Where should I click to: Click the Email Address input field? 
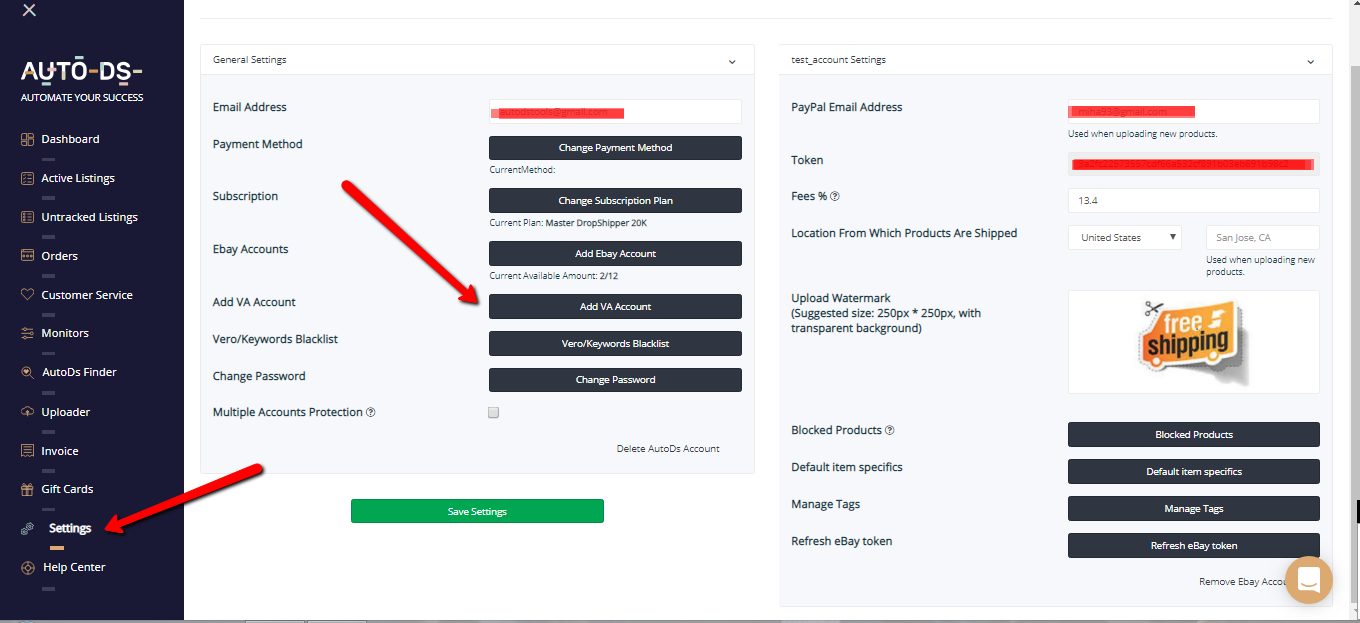pos(615,112)
